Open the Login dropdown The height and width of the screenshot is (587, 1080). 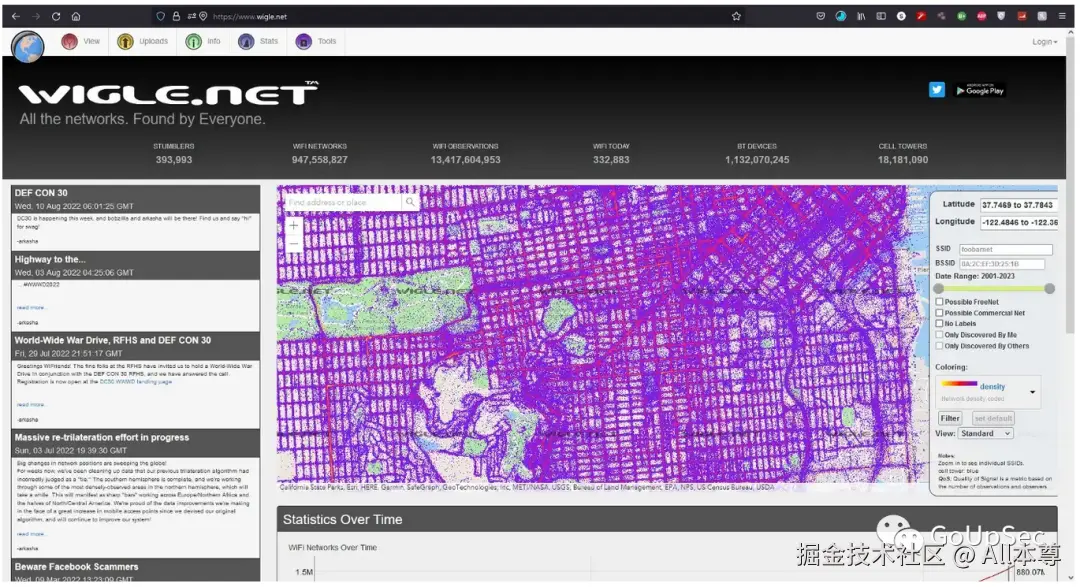1044,42
